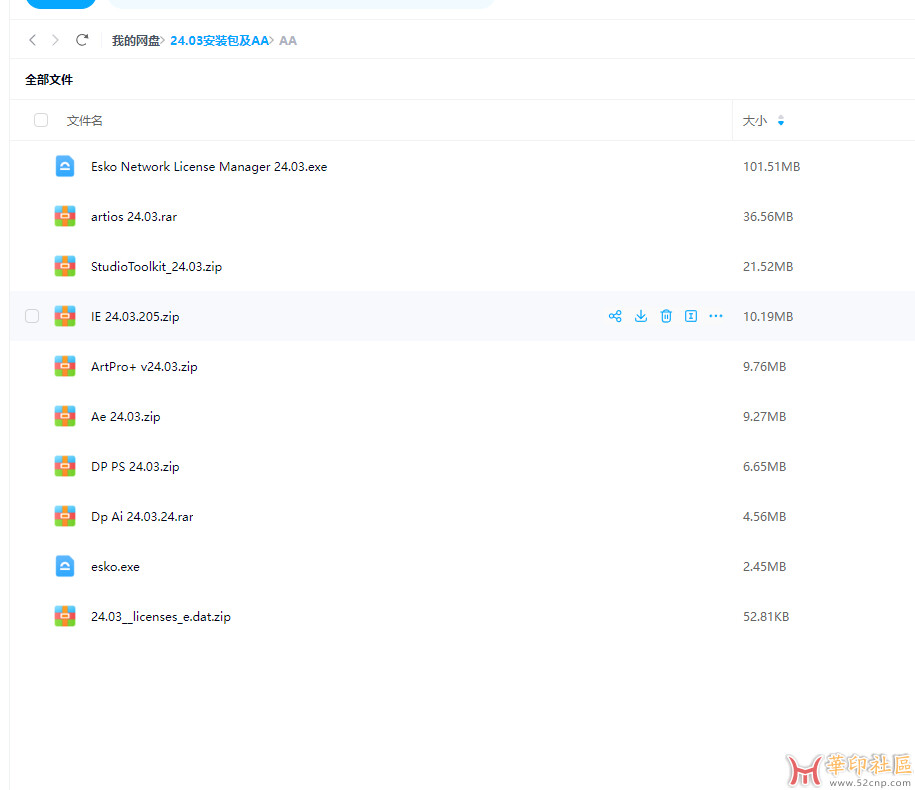Click the AA breadcrumb item
The width and height of the screenshot is (915, 790).
[288, 40]
